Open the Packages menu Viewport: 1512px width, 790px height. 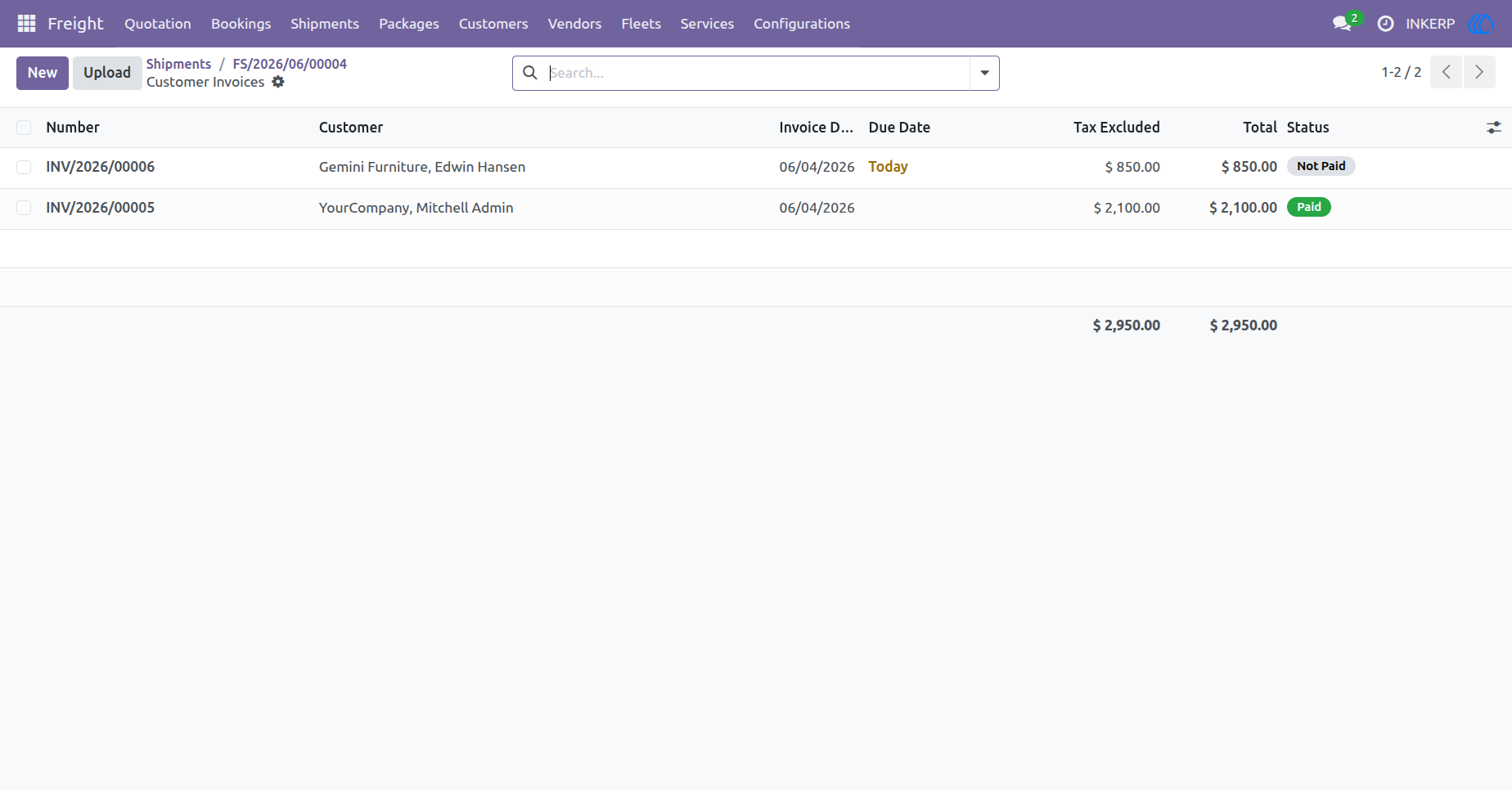[409, 24]
